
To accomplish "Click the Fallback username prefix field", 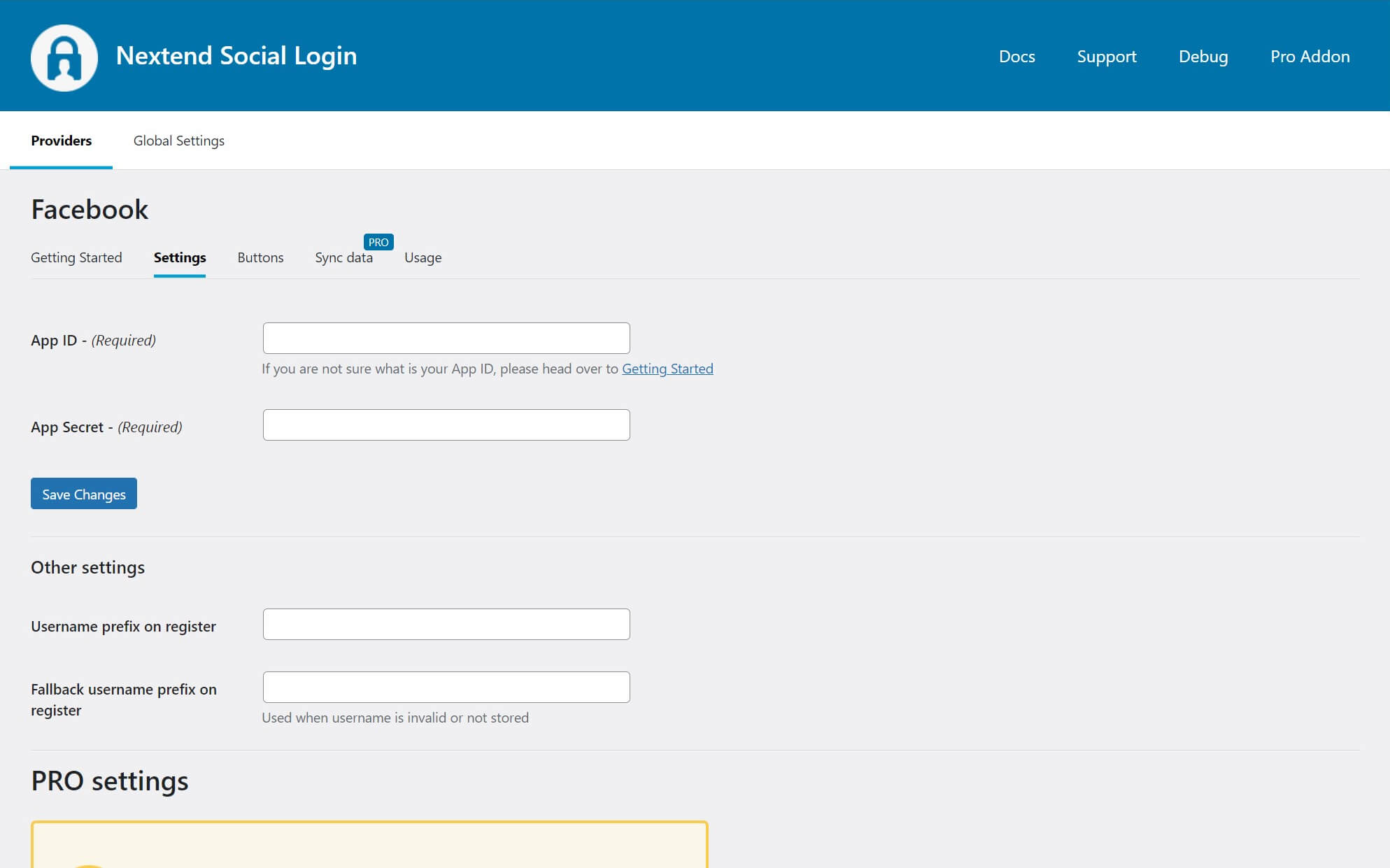I will (x=446, y=686).
